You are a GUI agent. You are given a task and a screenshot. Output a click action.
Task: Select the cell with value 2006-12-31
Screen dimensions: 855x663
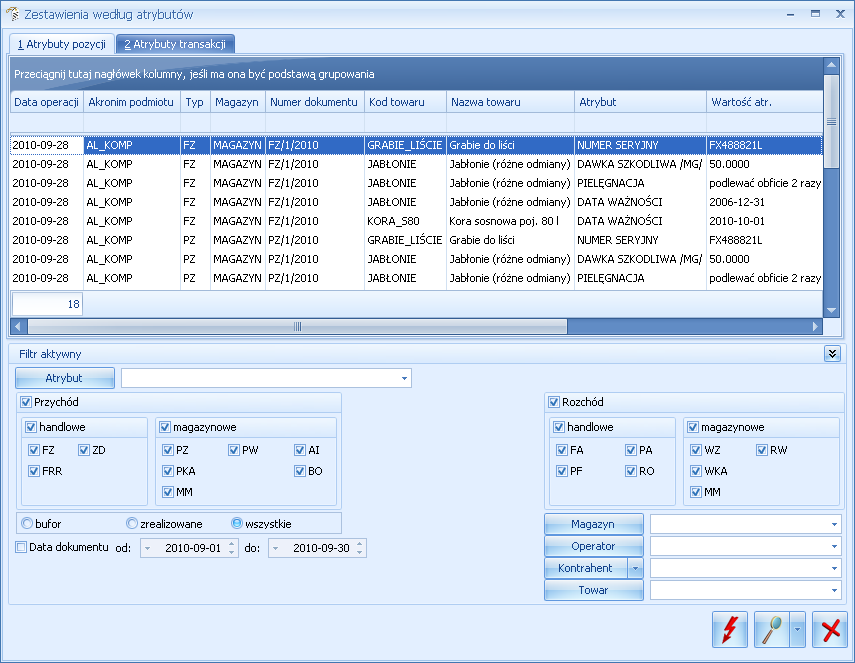(764, 202)
